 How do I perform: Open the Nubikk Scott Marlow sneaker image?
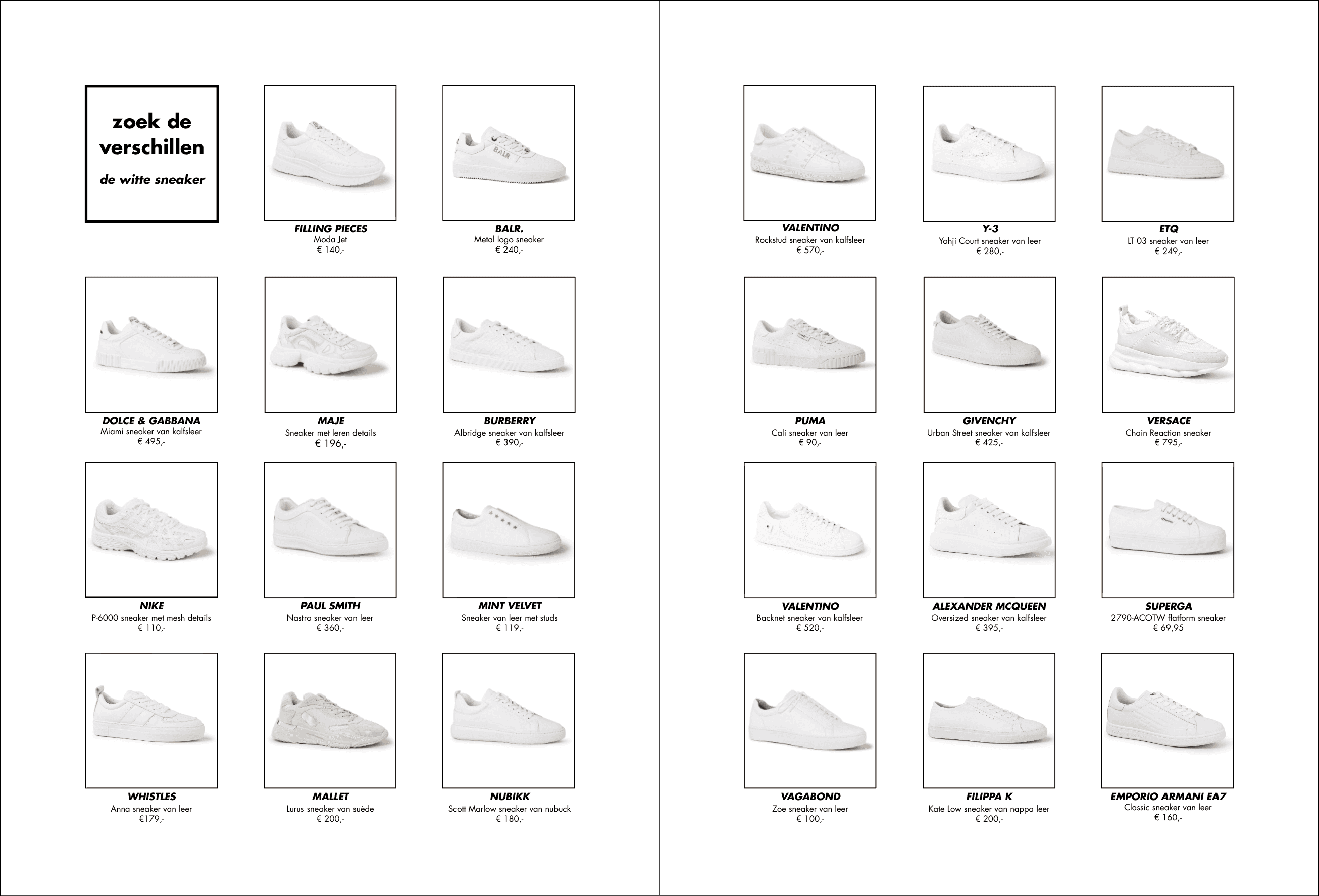point(509,721)
